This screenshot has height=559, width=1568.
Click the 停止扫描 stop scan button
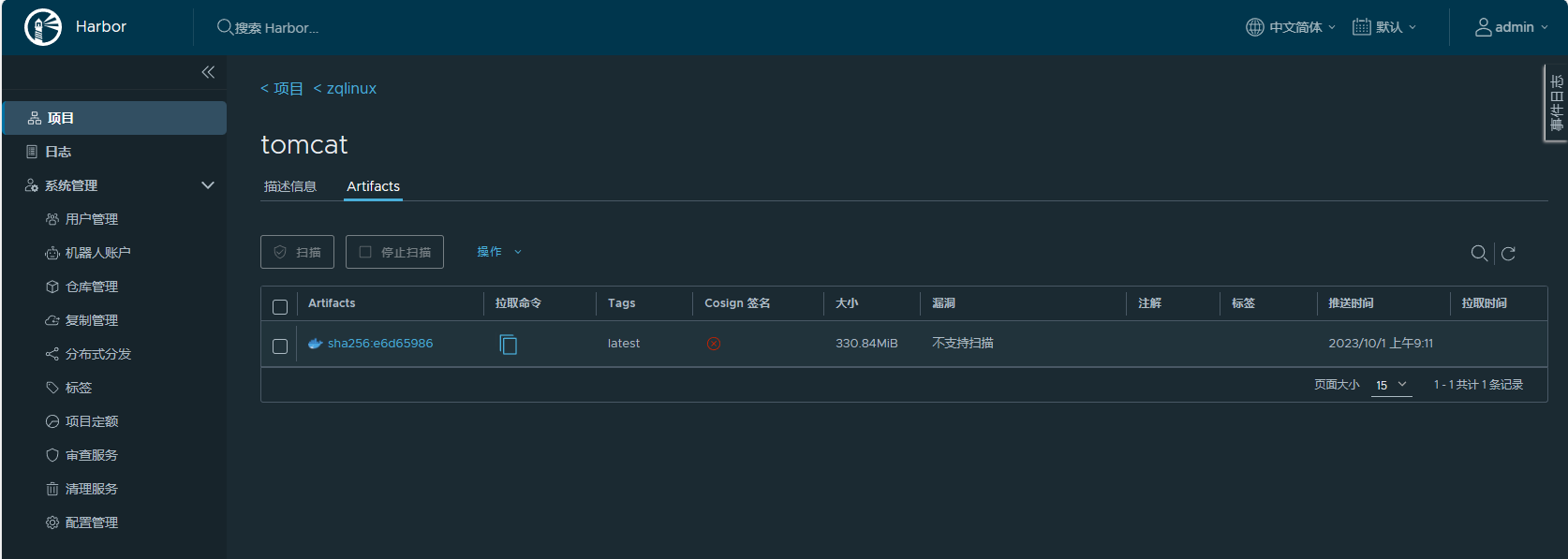[394, 252]
